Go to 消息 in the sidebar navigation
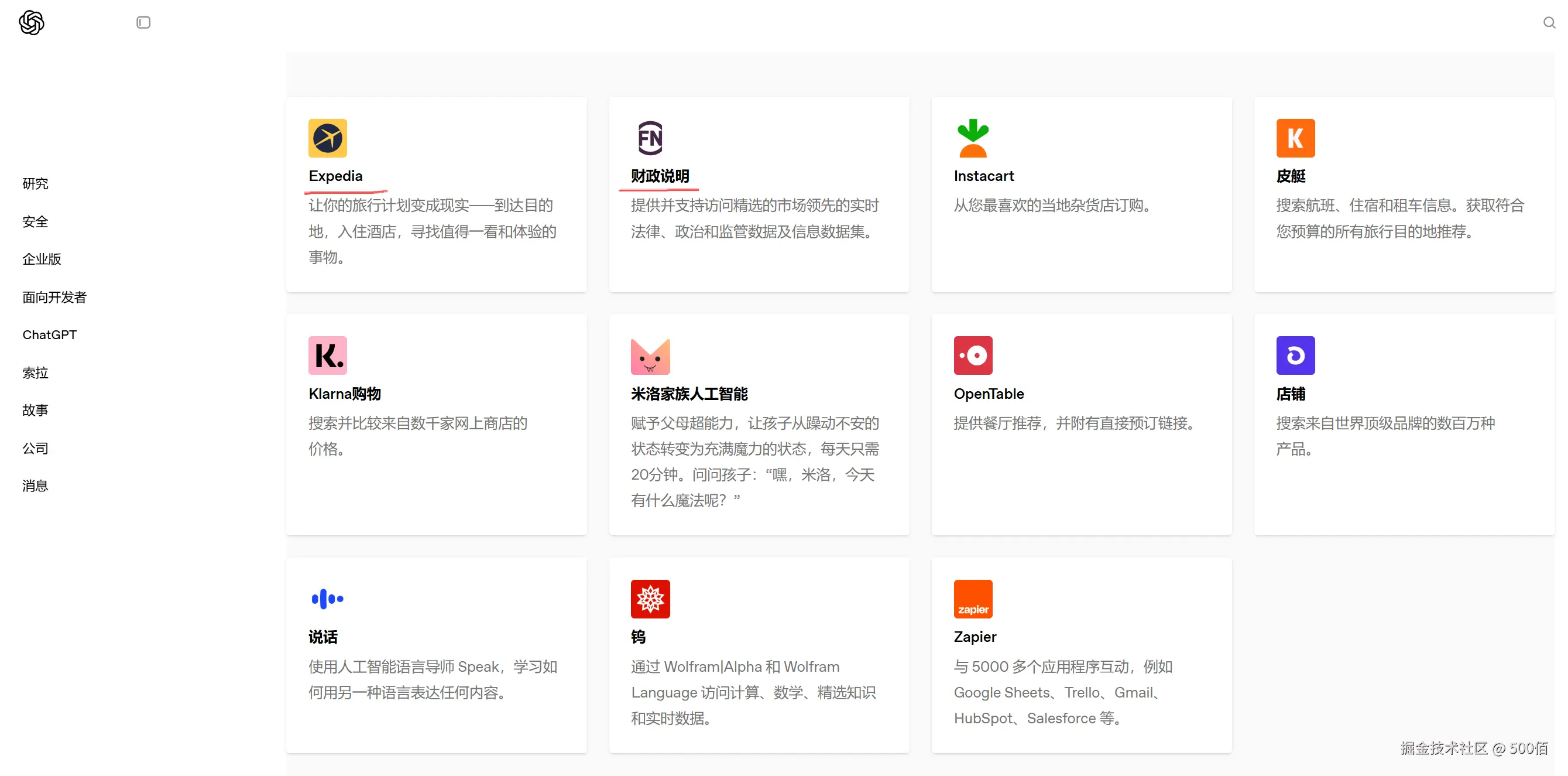The height and width of the screenshot is (776, 1568). pyautogui.click(x=35, y=486)
